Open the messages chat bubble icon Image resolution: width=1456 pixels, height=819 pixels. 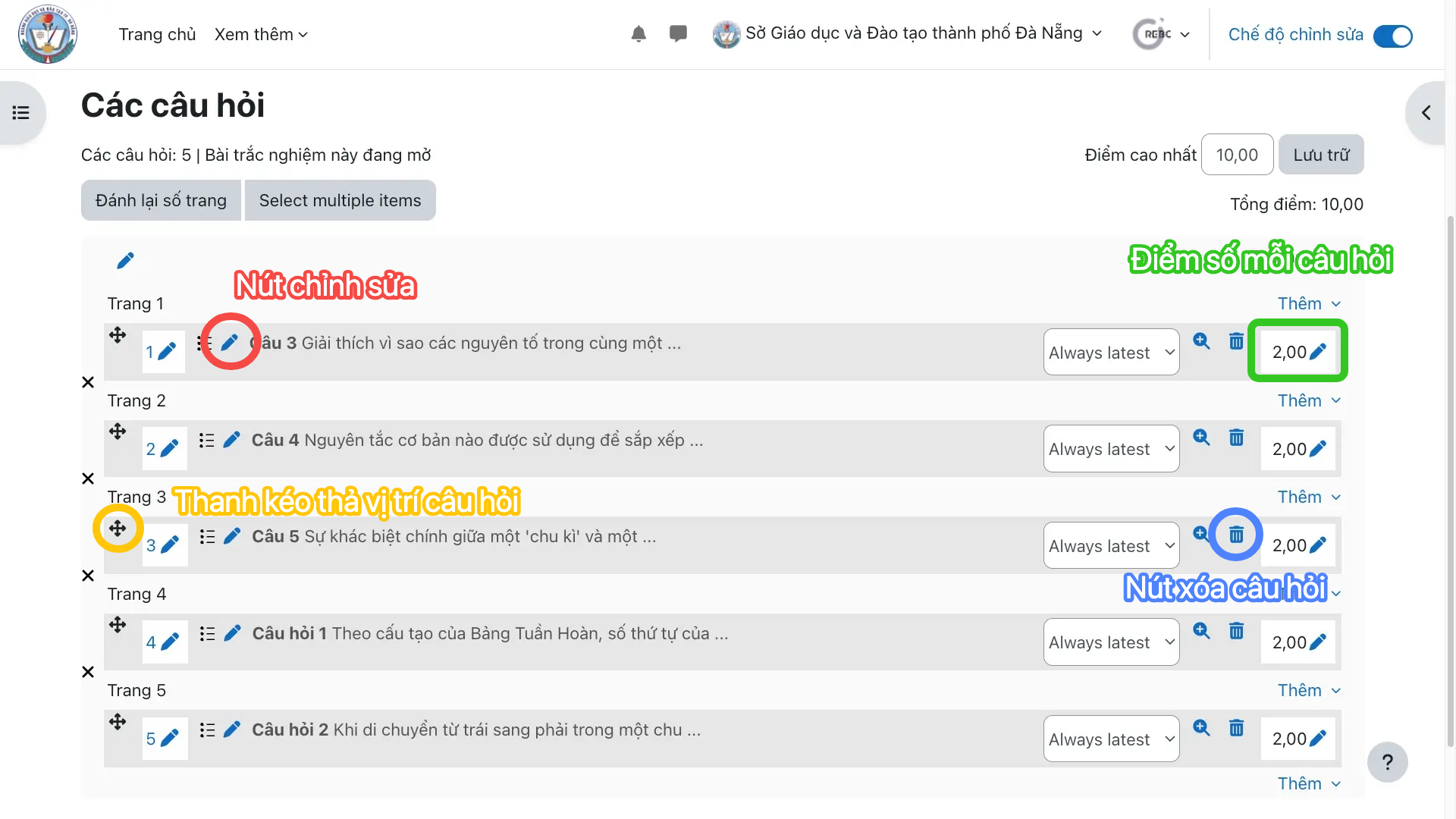coord(678,34)
